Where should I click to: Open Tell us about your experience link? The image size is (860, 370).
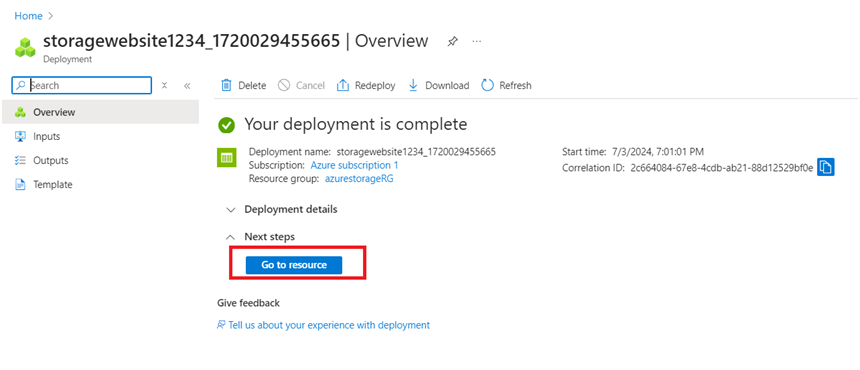pos(329,325)
